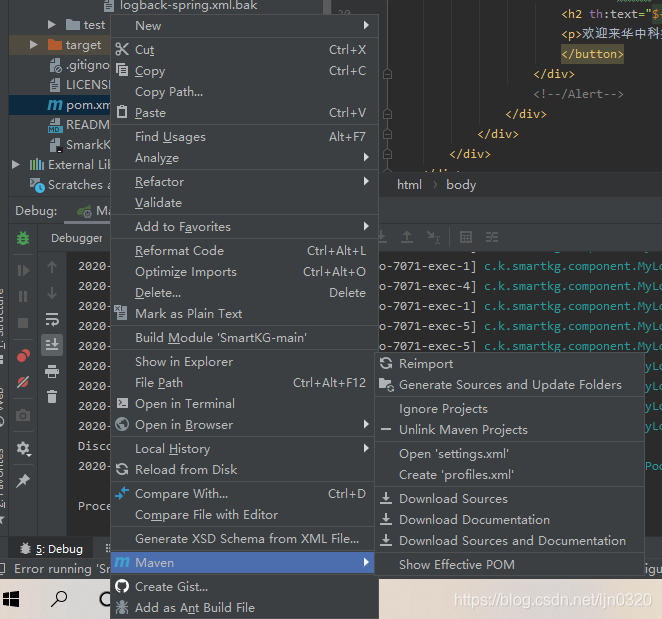Screen dimensions: 662x619
Task: Switch to the Debugger tab
Action: click(77, 238)
